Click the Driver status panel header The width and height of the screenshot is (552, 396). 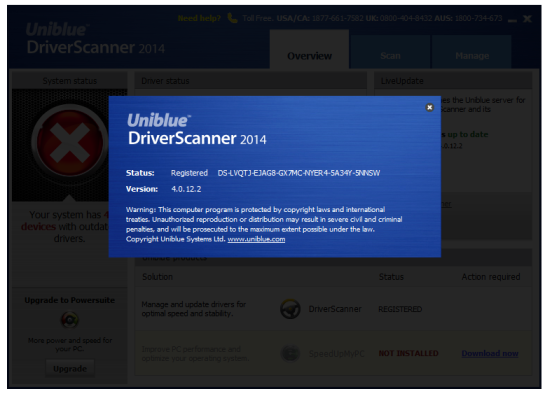pos(251,81)
